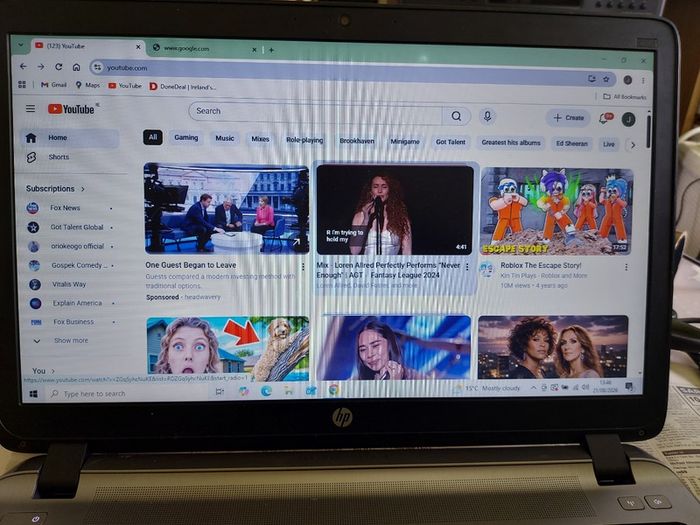
Task: Click the Create button
Action: pyautogui.click(x=568, y=118)
